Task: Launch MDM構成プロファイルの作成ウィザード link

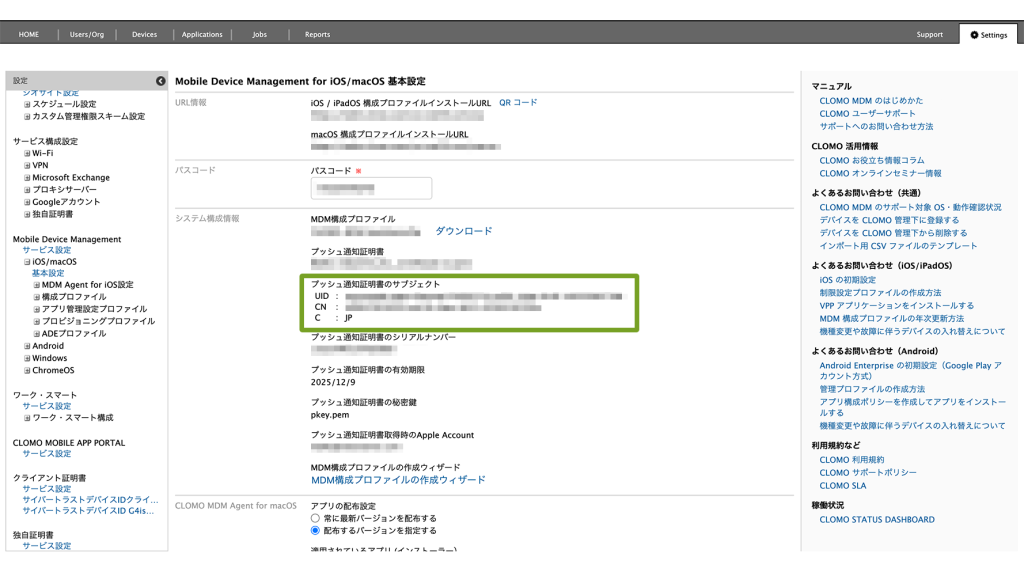Action: [x=398, y=480]
